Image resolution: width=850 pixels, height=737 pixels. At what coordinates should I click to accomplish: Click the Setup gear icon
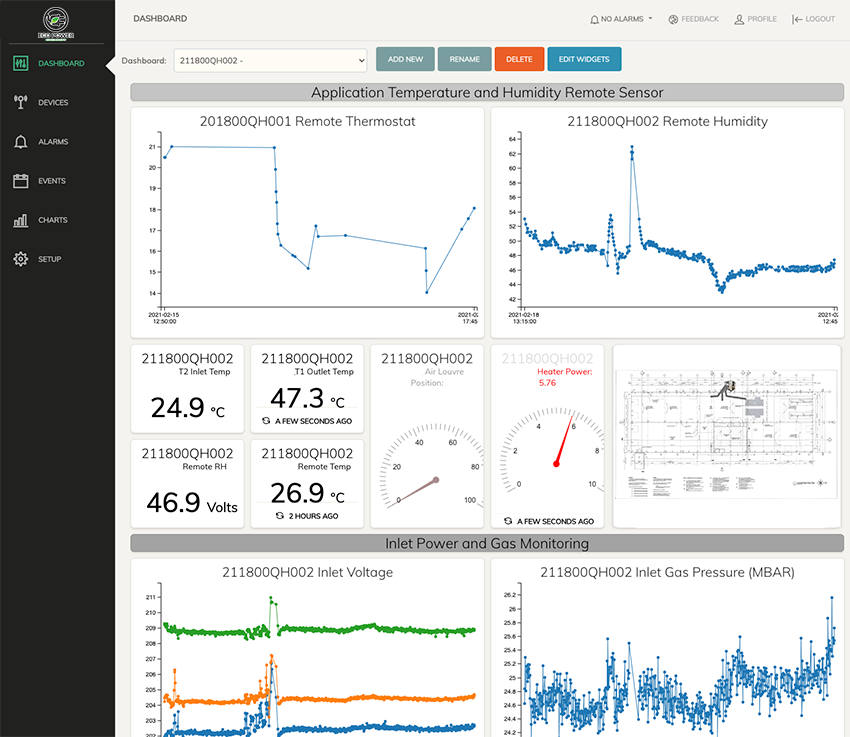coord(21,259)
